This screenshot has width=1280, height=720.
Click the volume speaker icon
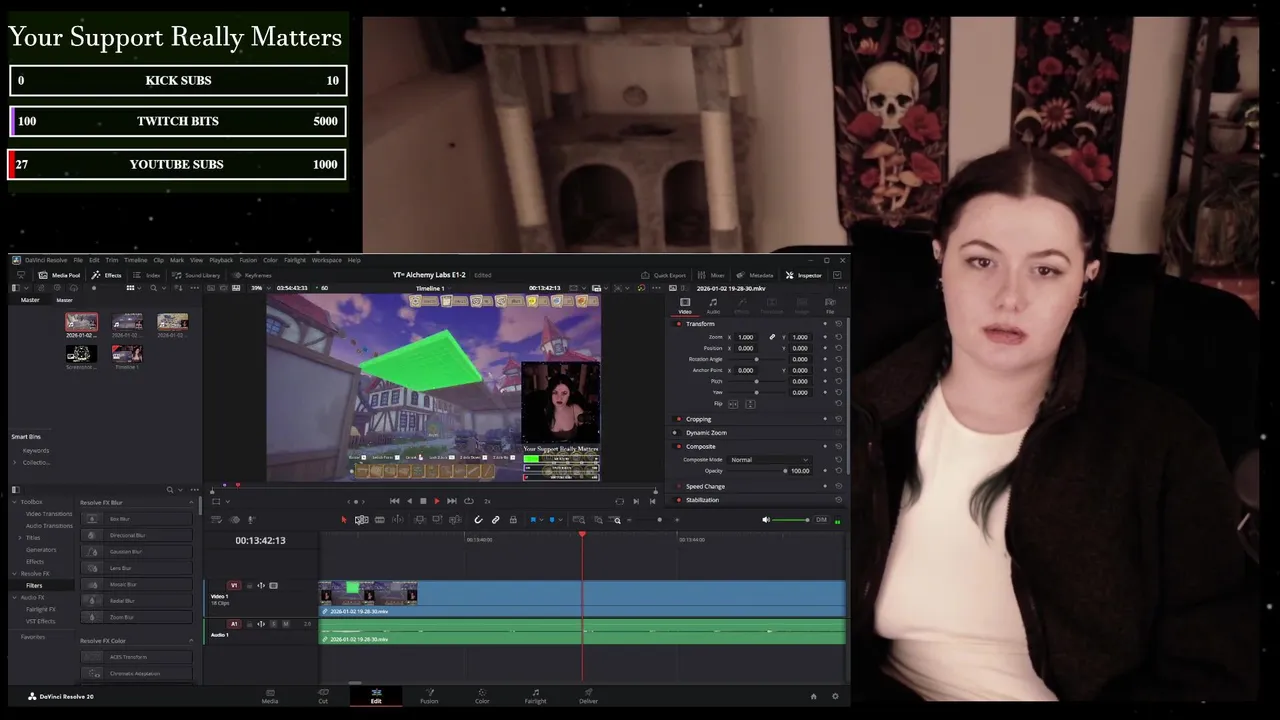coord(766,520)
